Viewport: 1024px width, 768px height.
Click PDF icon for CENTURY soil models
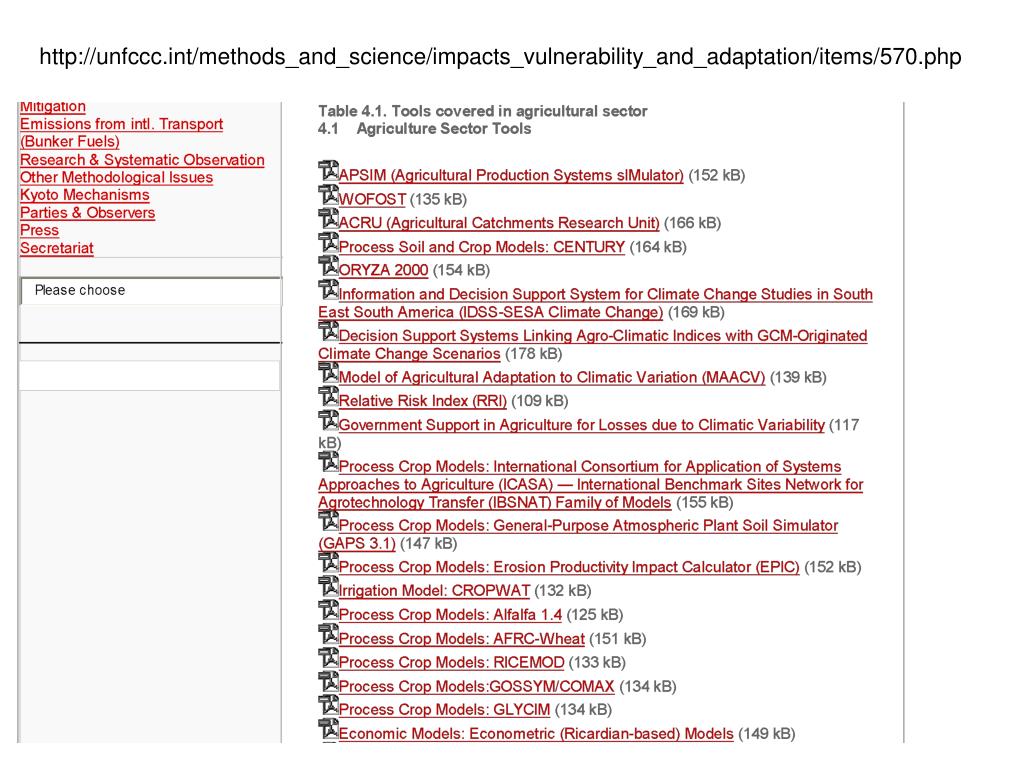pos(328,243)
